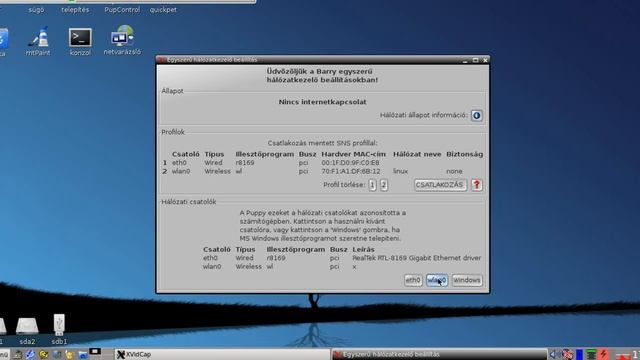Select the eth0 interface button
The height and width of the screenshot is (360, 640).
(x=413, y=280)
